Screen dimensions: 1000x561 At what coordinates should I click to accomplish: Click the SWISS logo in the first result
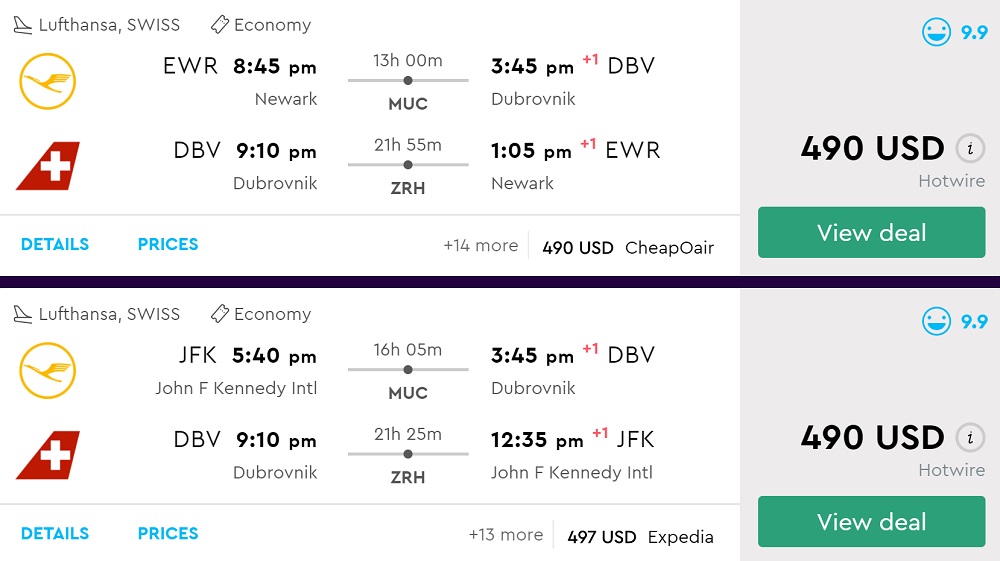click(47, 166)
